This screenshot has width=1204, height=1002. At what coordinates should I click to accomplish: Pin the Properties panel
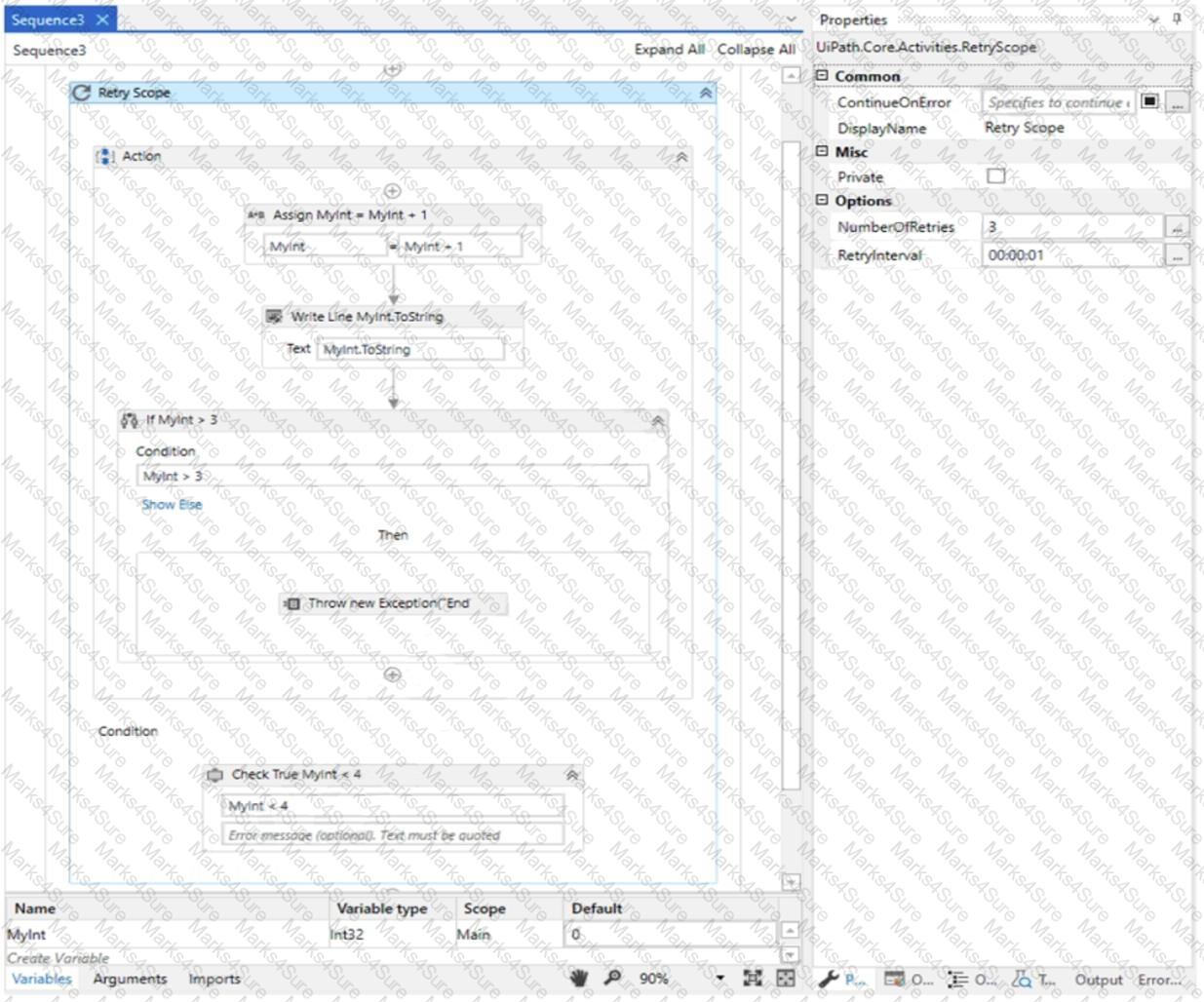[x=1177, y=19]
